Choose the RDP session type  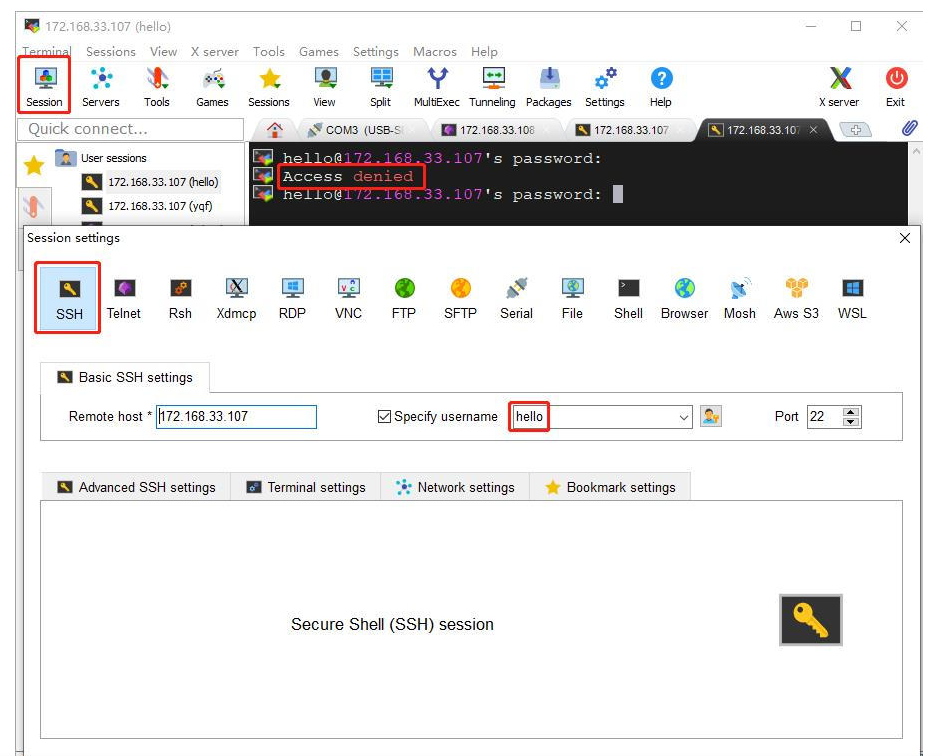(x=293, y=298)
